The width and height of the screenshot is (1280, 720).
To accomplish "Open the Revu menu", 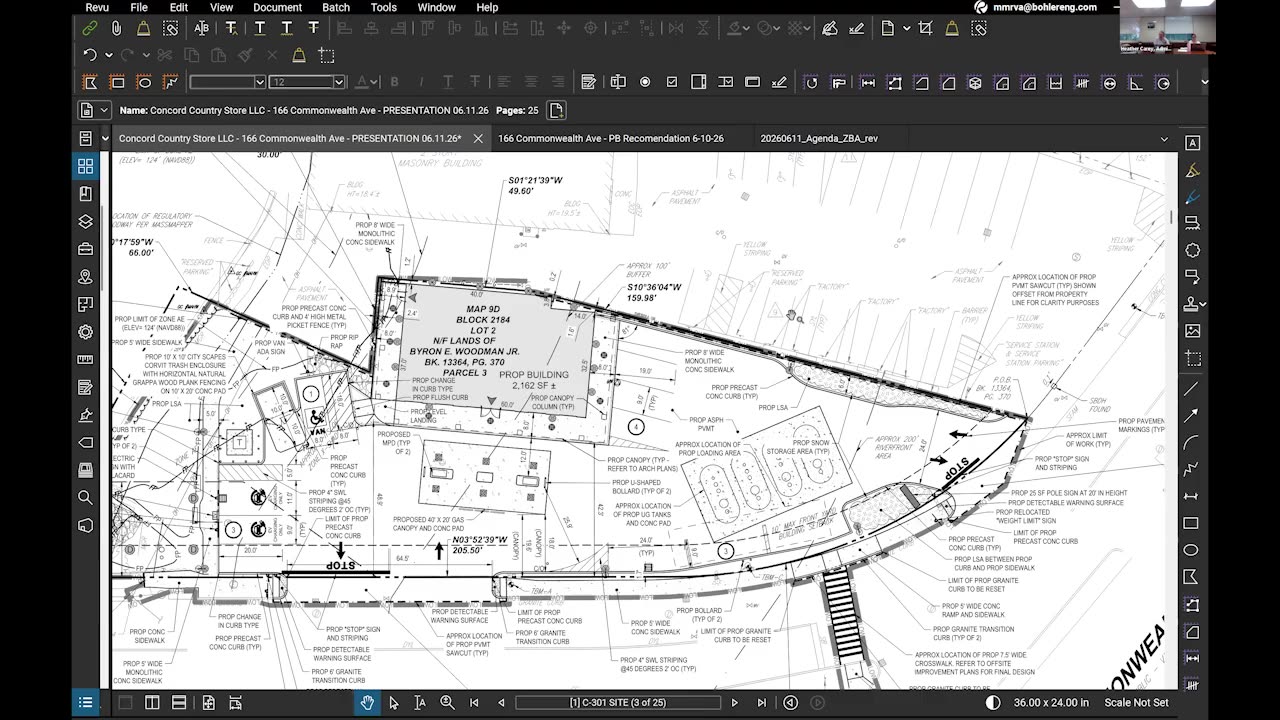I will tap(97, 7).
